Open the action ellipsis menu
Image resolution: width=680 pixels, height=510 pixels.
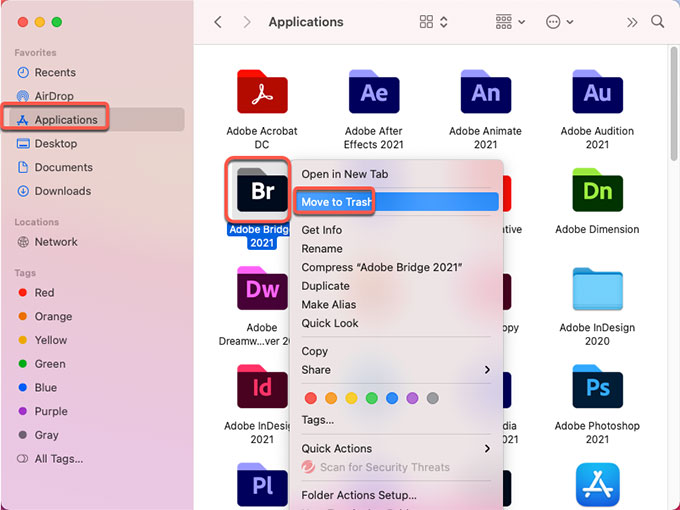click(x=559, y=22)
